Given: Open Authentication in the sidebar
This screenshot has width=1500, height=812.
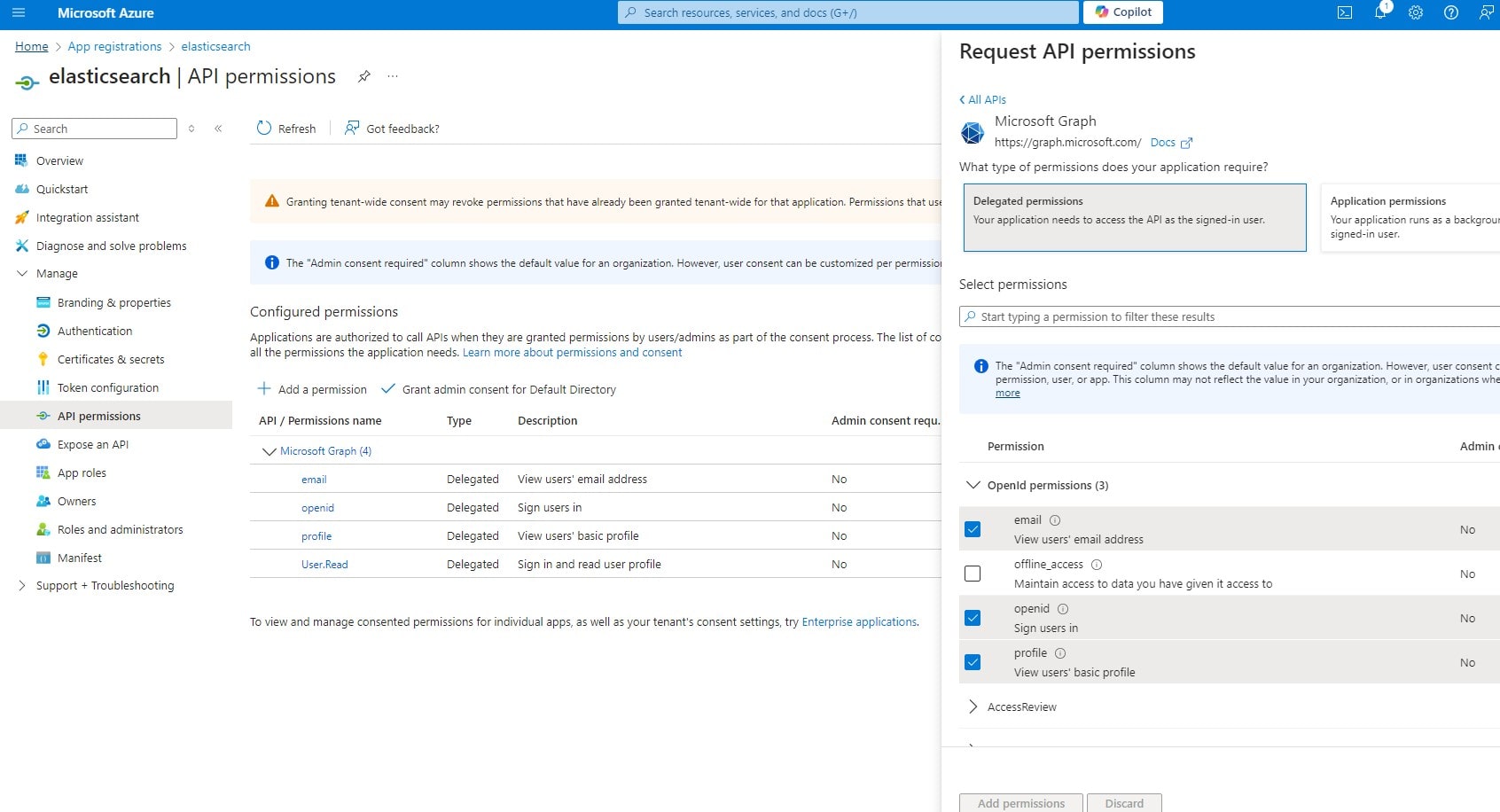Looking at the screenshot, I should [x=94, y=331].
